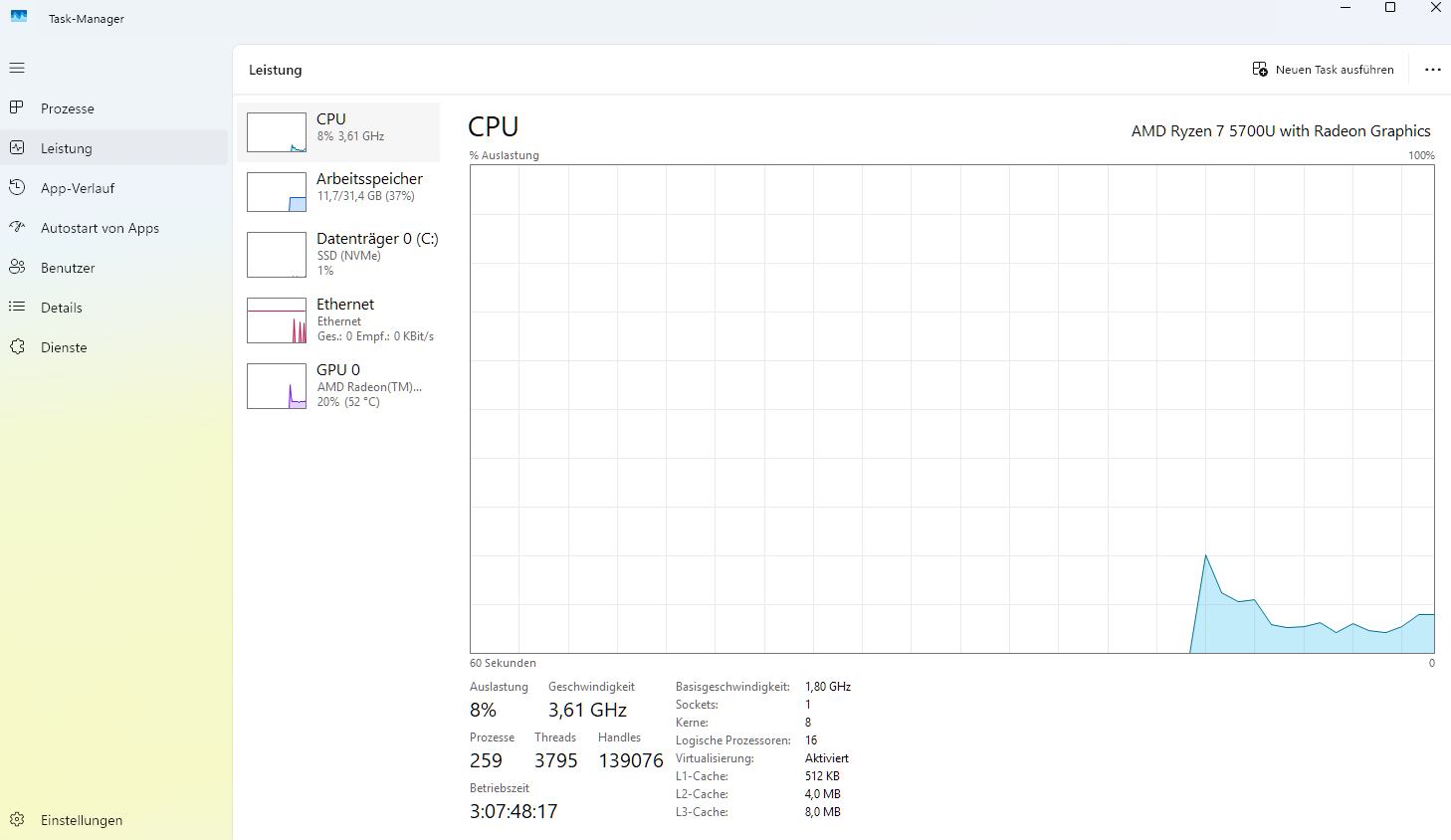Click the Auslastung 8% value
Screen dimensions: 1451x840
pos(483,711)
